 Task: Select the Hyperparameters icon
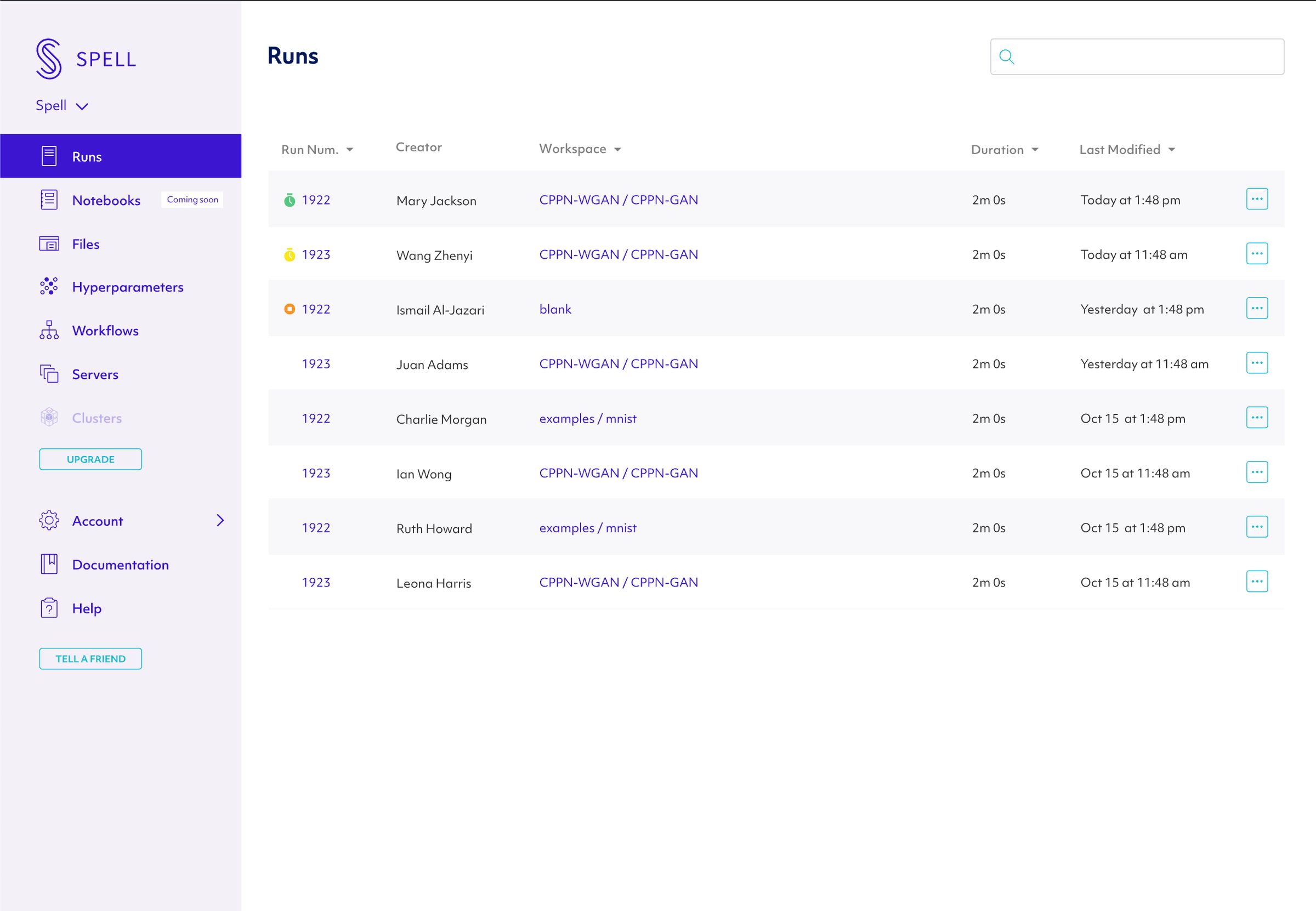click(49, 287)
